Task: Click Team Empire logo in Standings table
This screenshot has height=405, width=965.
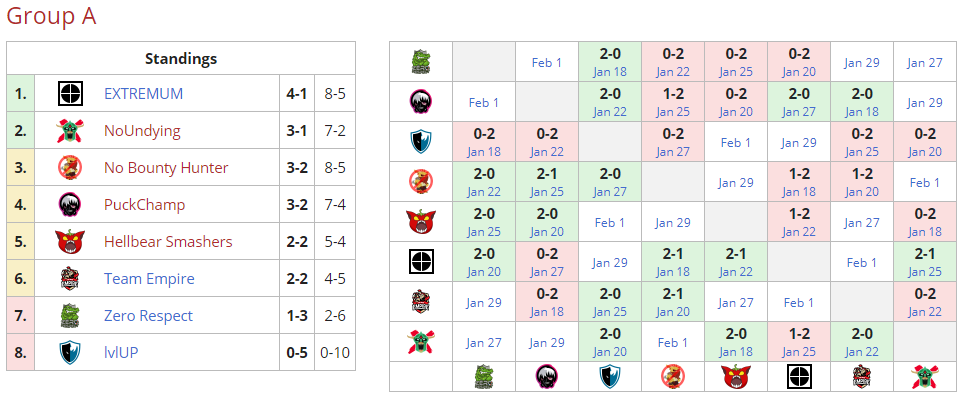Action: click(69, 279)
